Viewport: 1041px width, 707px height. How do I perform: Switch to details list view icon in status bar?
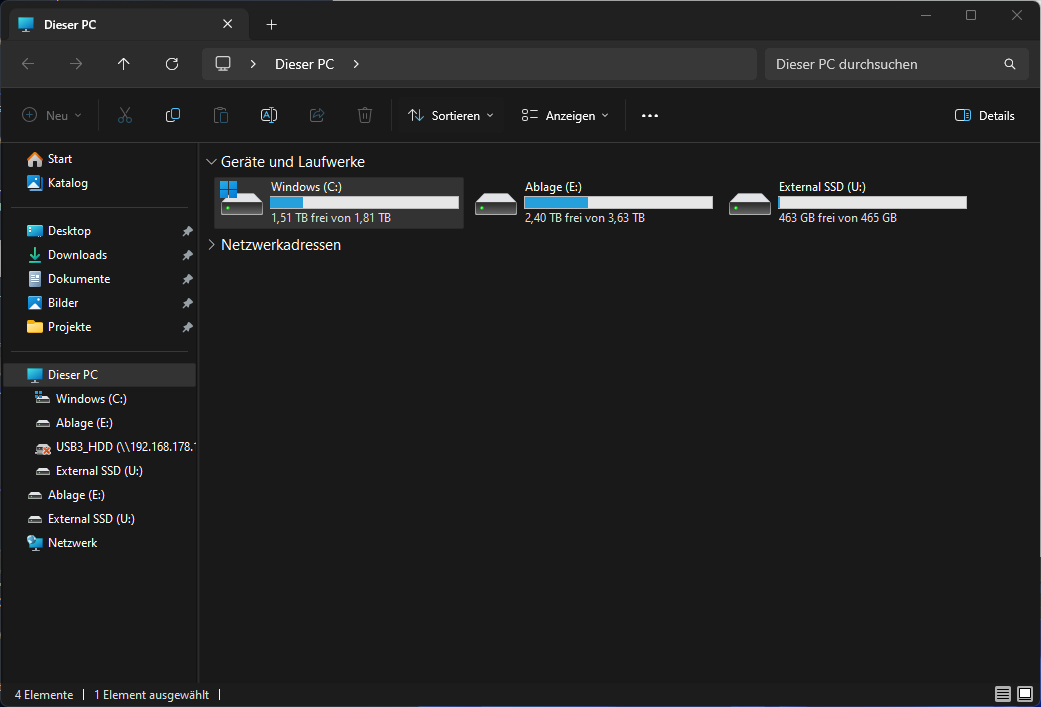coord(1002,694)
